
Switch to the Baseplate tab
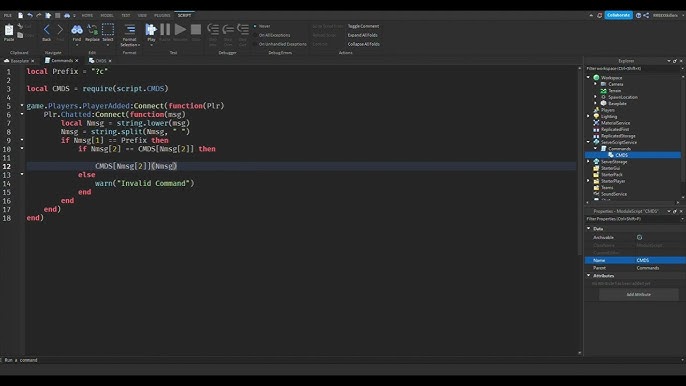(19, 61)
